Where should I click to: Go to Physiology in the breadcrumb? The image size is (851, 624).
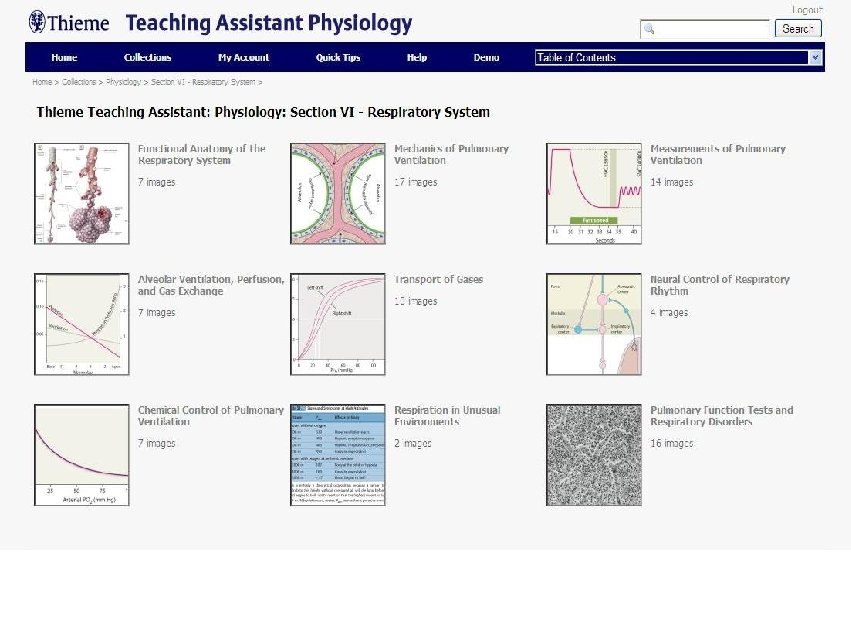click(123, 82)
